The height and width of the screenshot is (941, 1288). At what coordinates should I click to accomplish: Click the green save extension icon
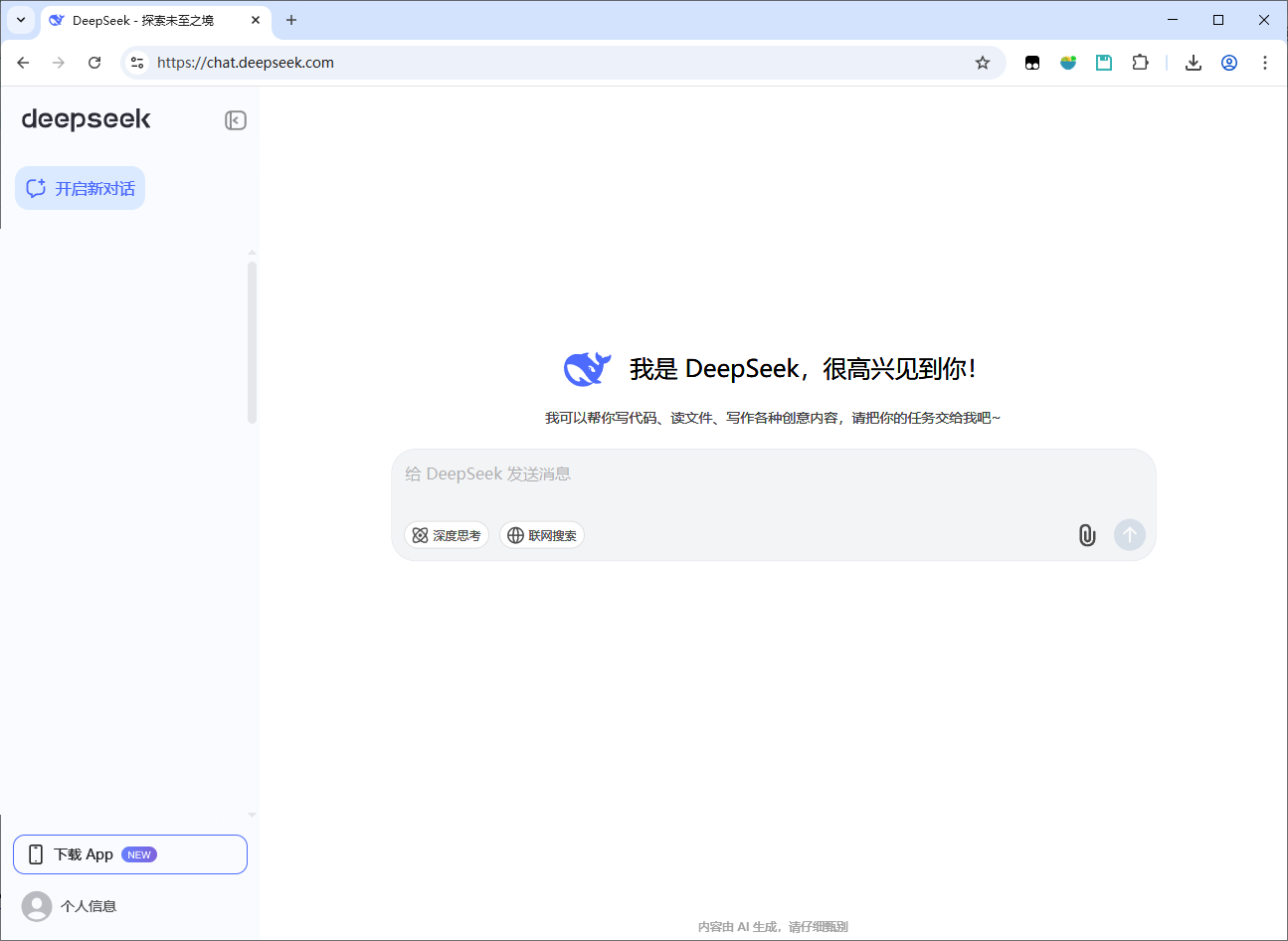[1104, 63]
